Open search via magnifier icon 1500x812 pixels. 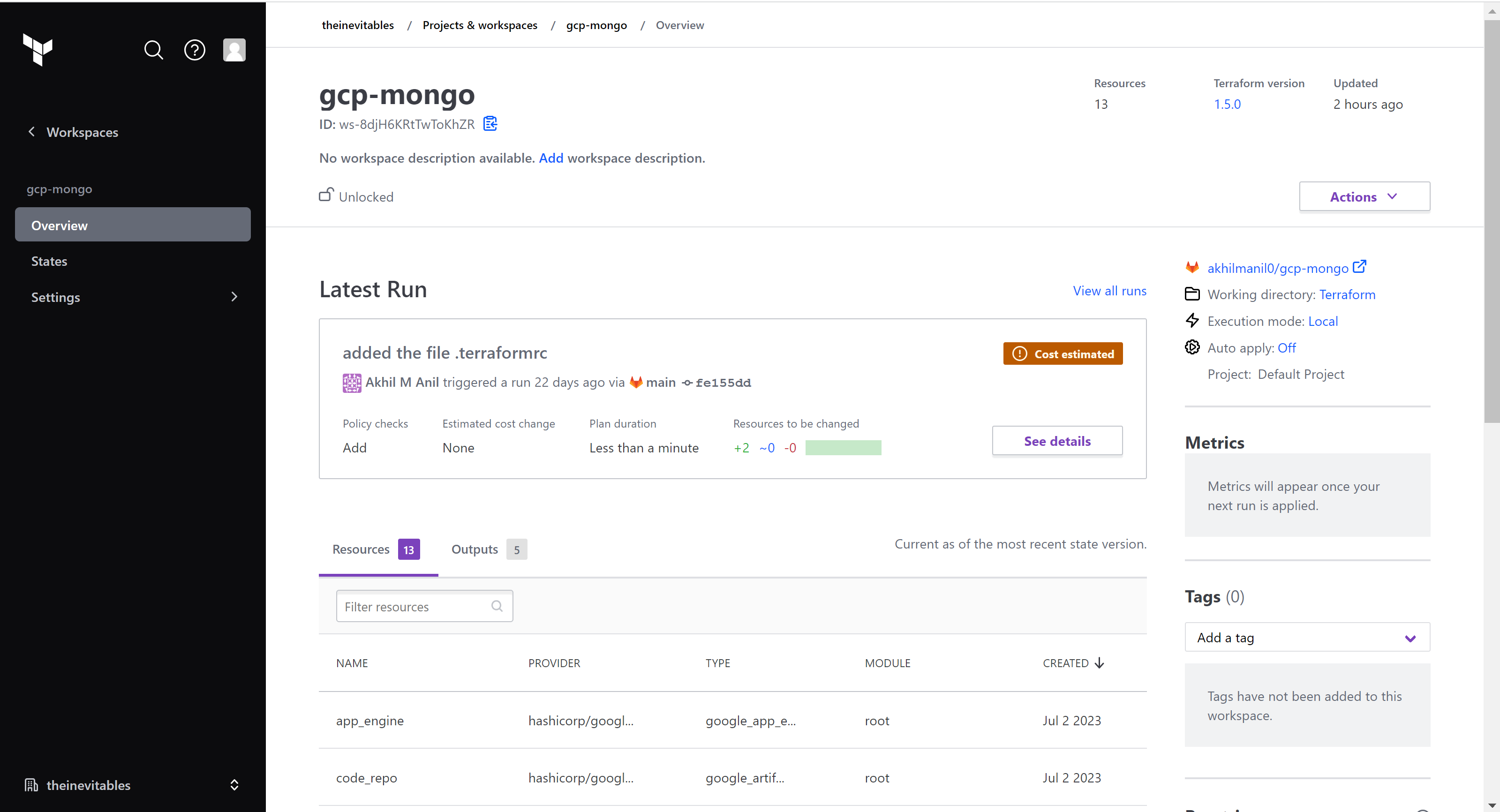154,50
